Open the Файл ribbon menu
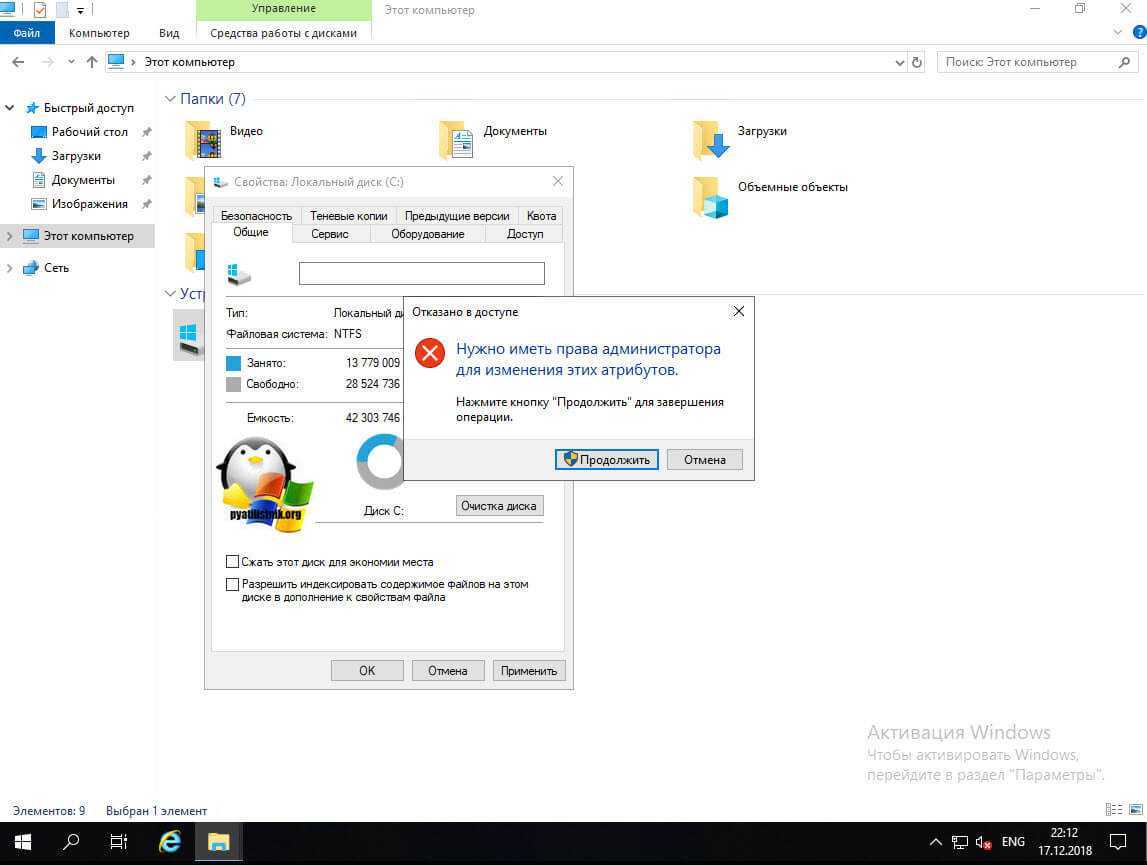 pos(27,33)
